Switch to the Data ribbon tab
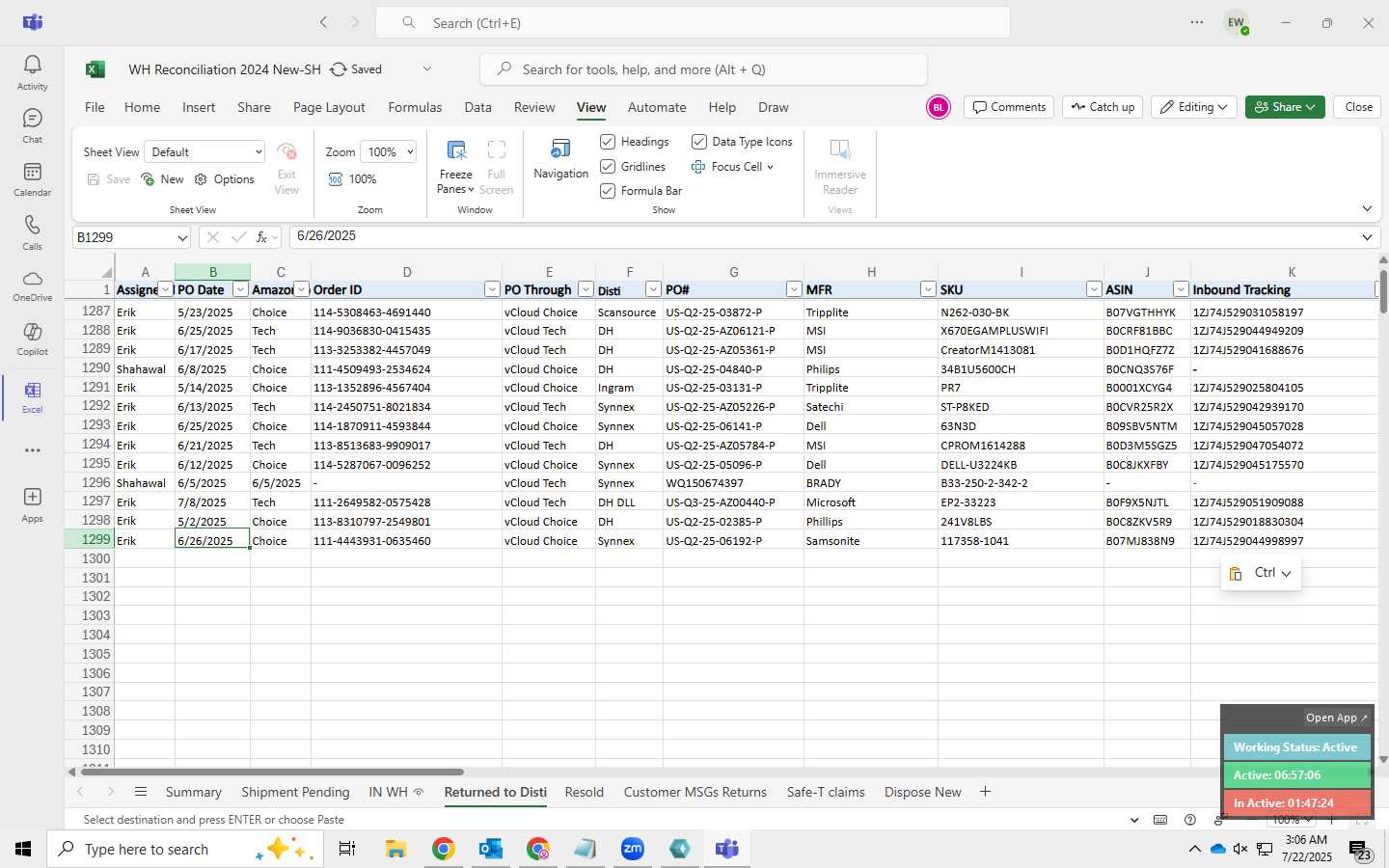Image resolution: width=1389 pixels, height=868 pixels. (x=477, y=107)
